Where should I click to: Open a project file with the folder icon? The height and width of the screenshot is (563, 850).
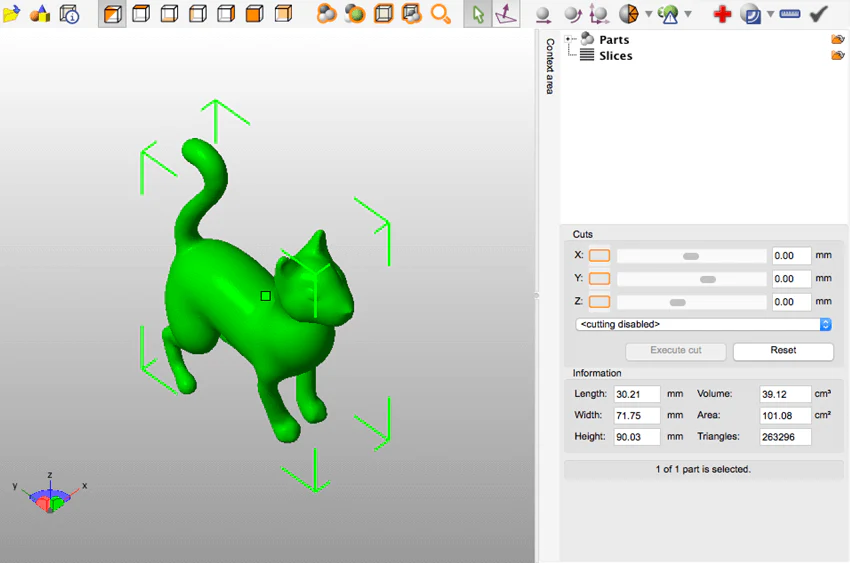pyautogui.click(x=11, y=14)
